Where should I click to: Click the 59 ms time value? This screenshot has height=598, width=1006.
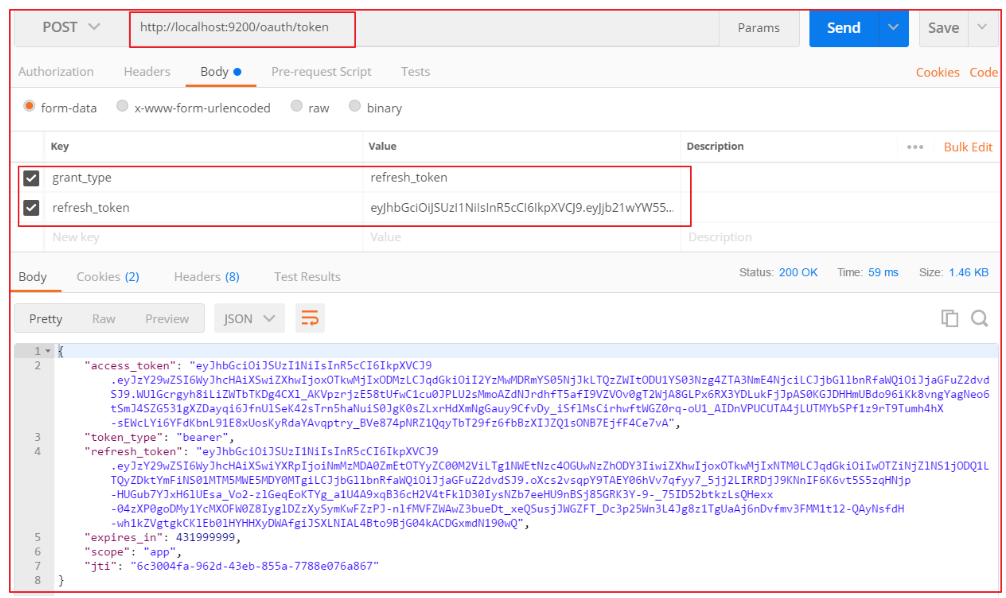tap(883, 272)
